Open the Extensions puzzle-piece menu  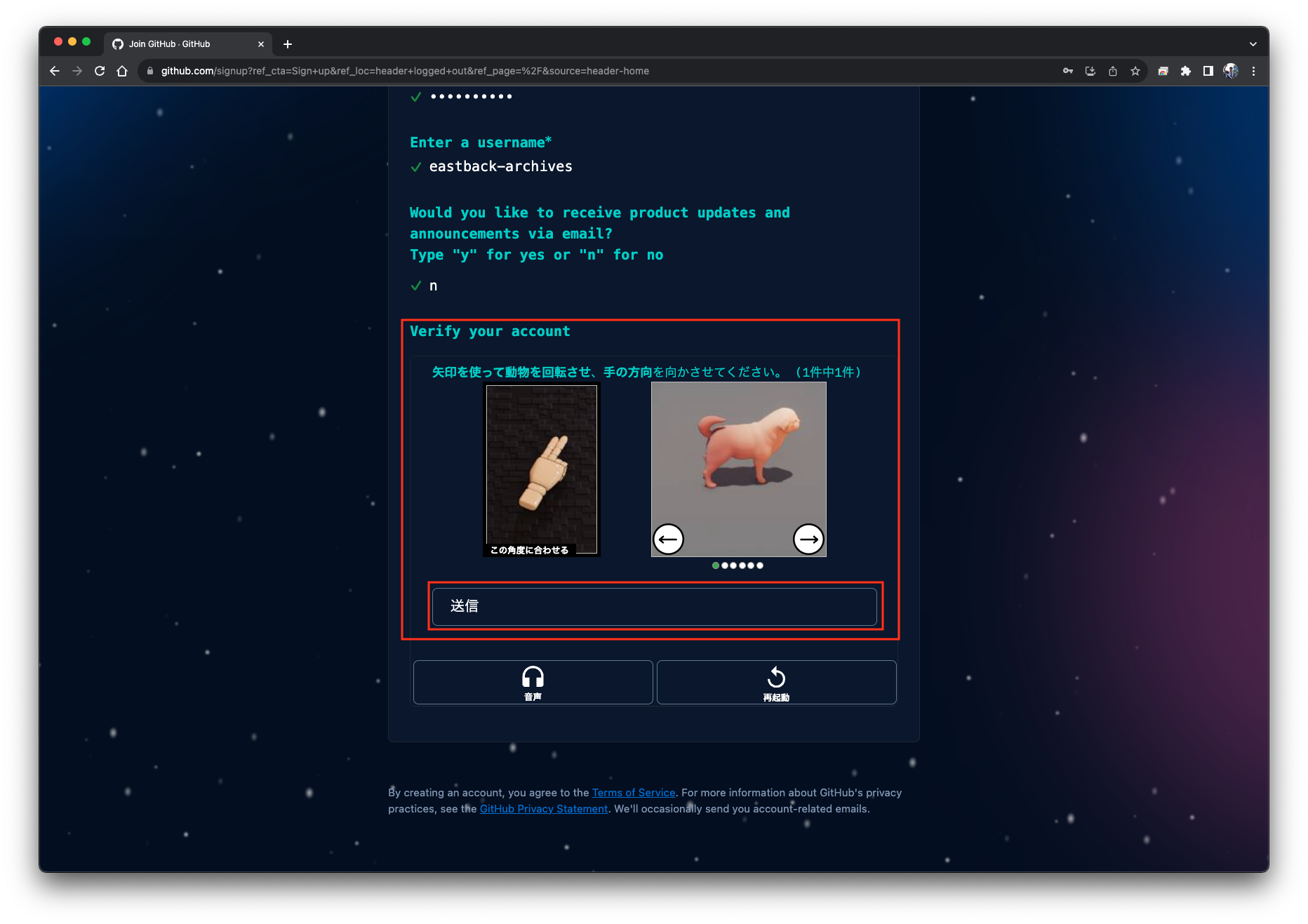point(1186,71)
